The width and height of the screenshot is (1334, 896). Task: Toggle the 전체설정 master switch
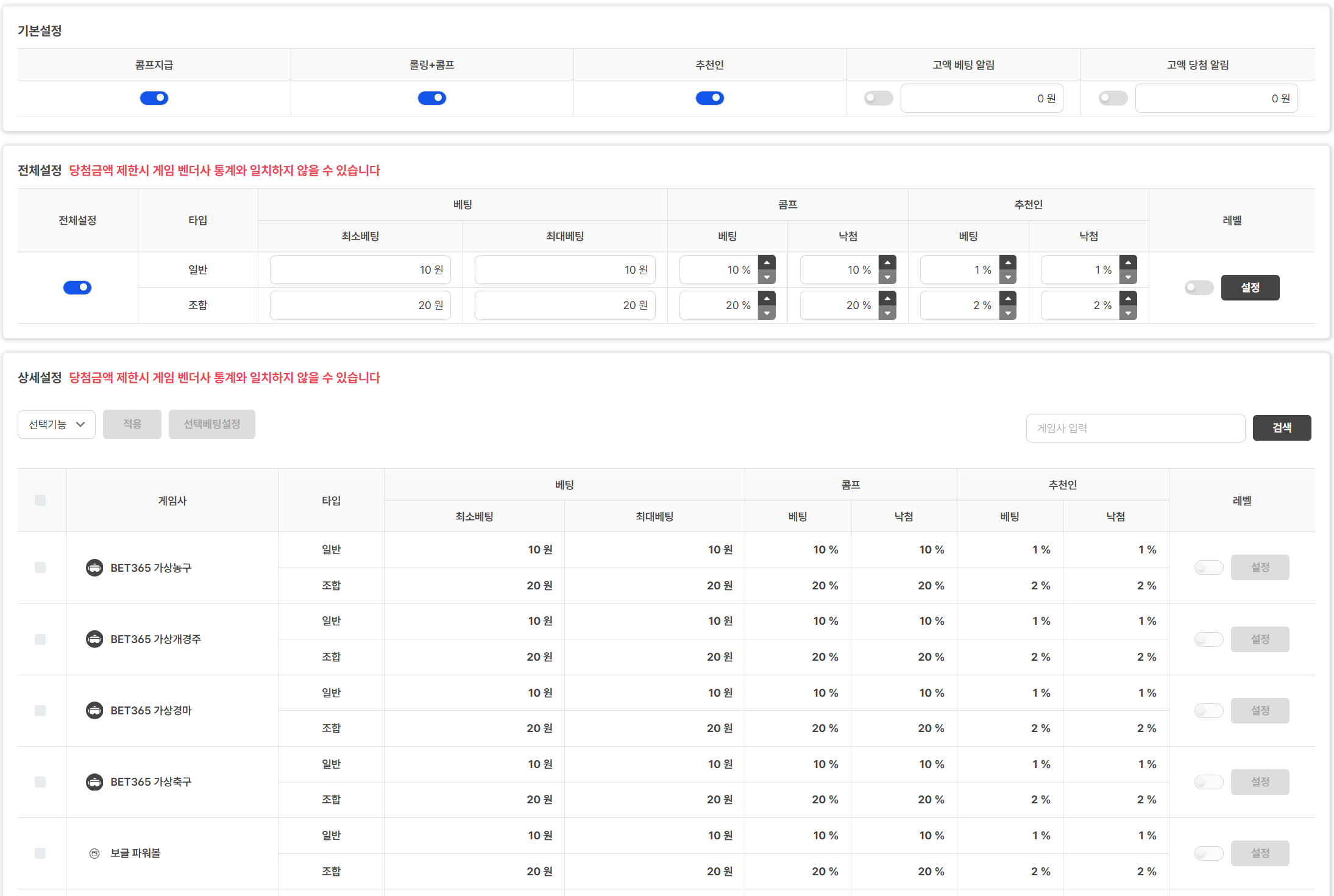click(77, 288)
